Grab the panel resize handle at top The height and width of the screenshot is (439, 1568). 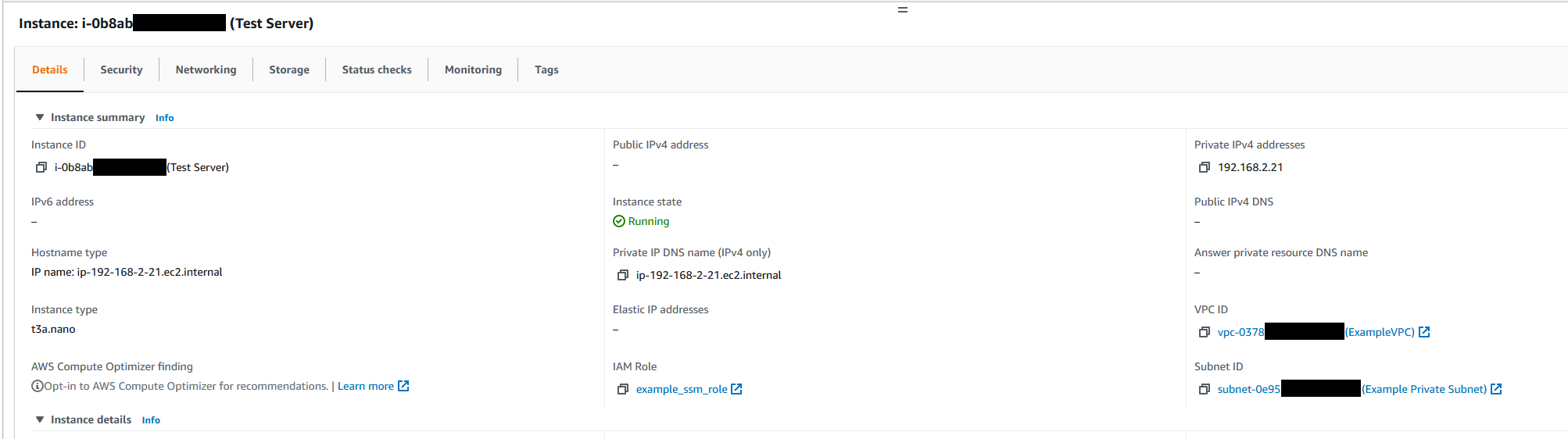click(903, 10)
